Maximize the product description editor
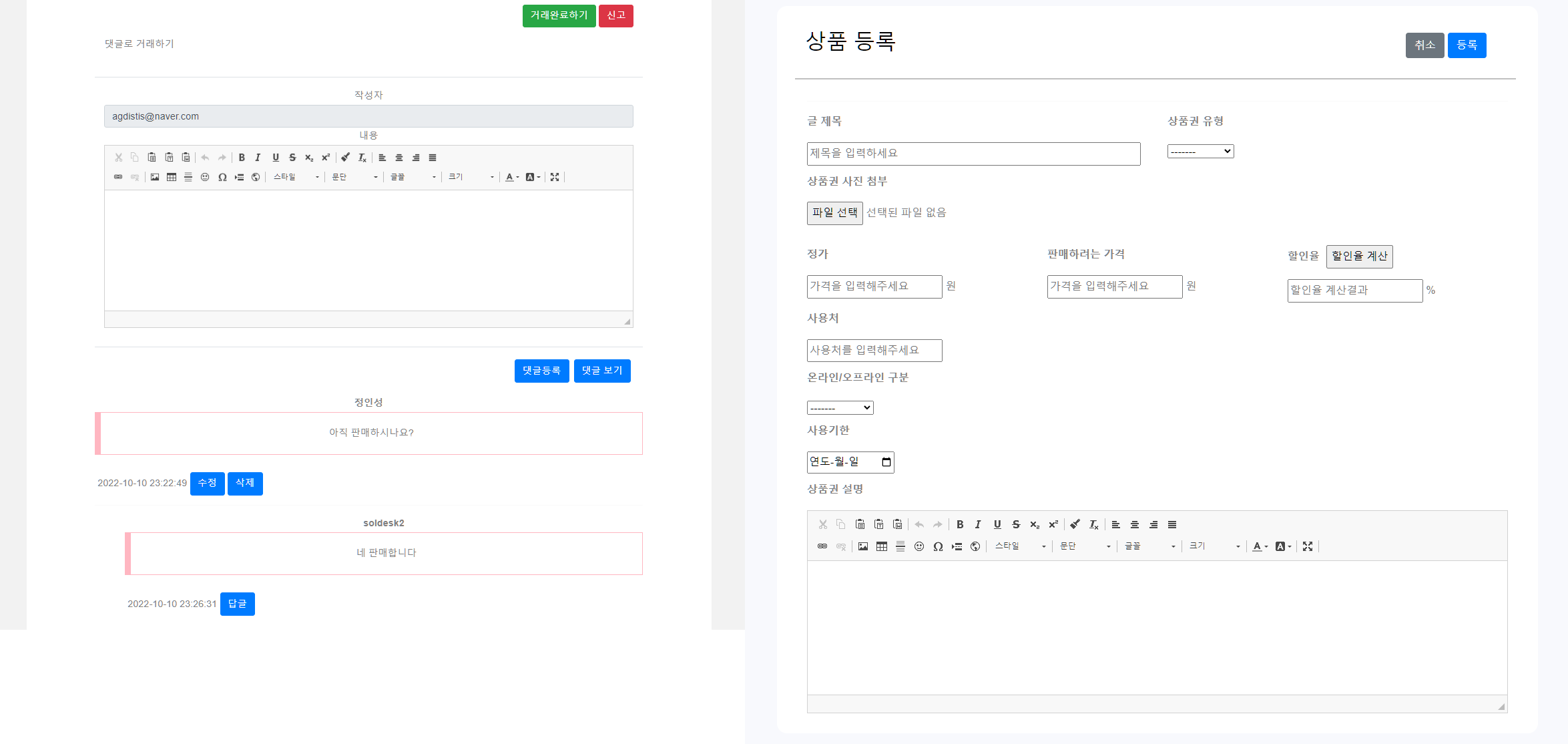 [1308, 546]
